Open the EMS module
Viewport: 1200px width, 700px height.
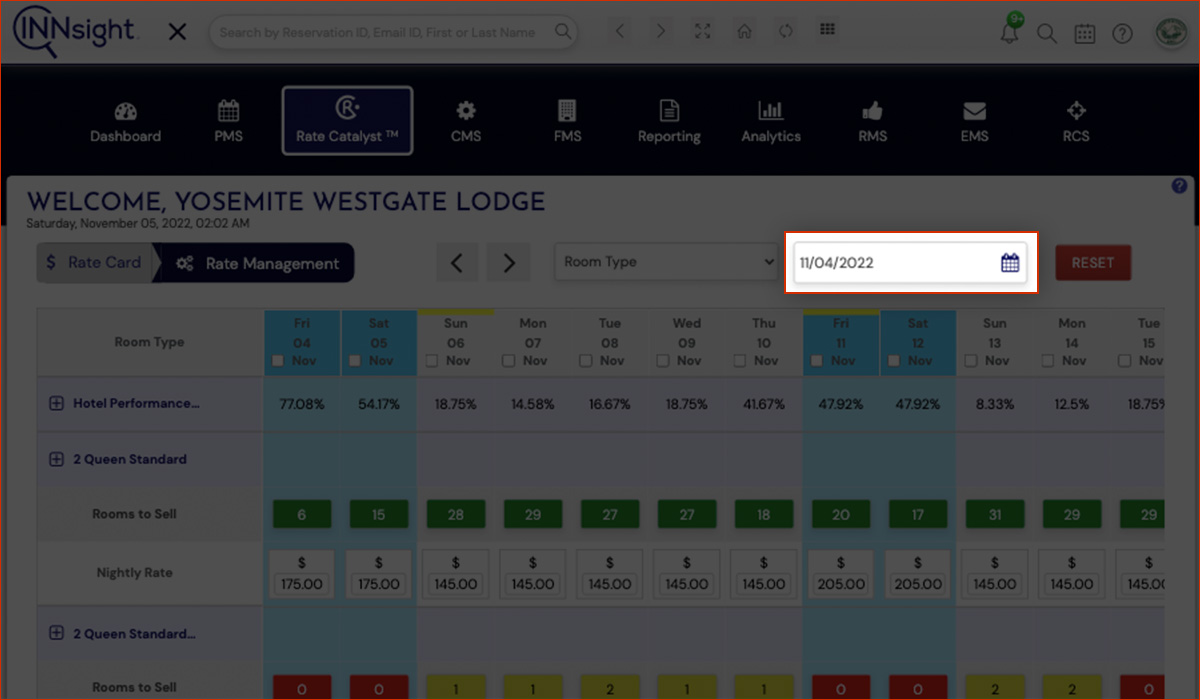coord(974,121)
